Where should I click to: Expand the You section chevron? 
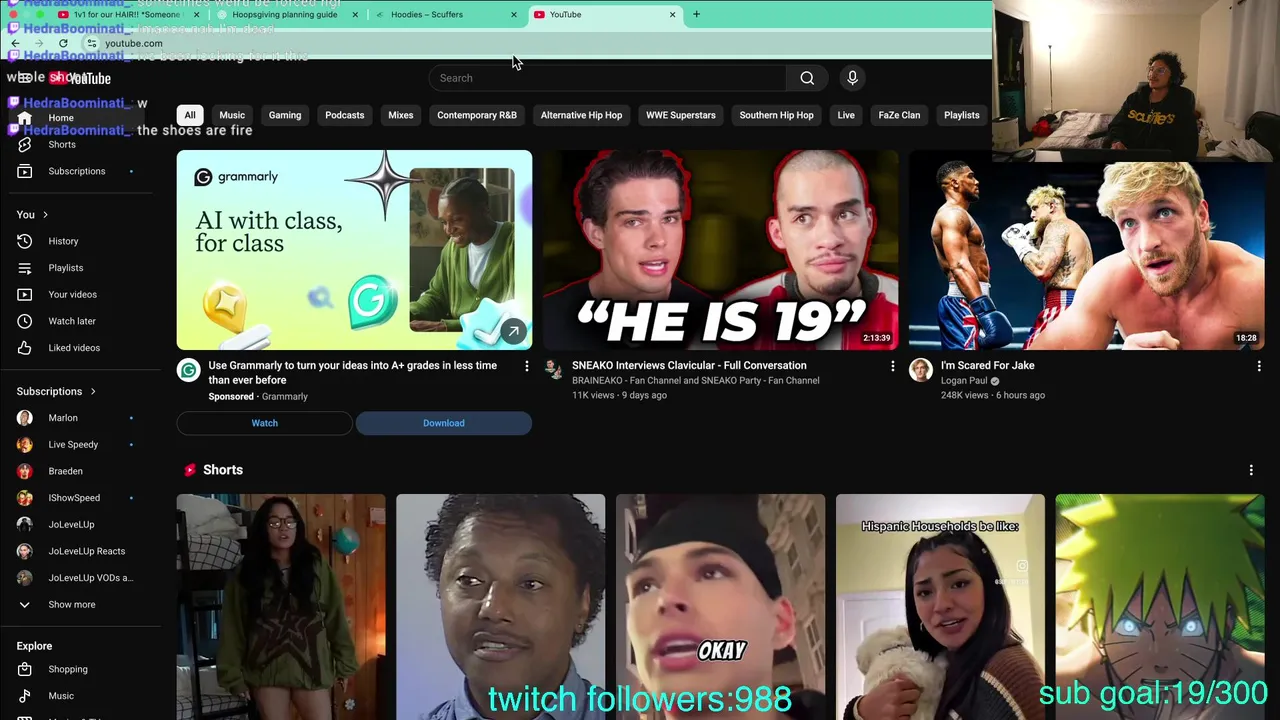pyautogui.click(x=45, y=215)
